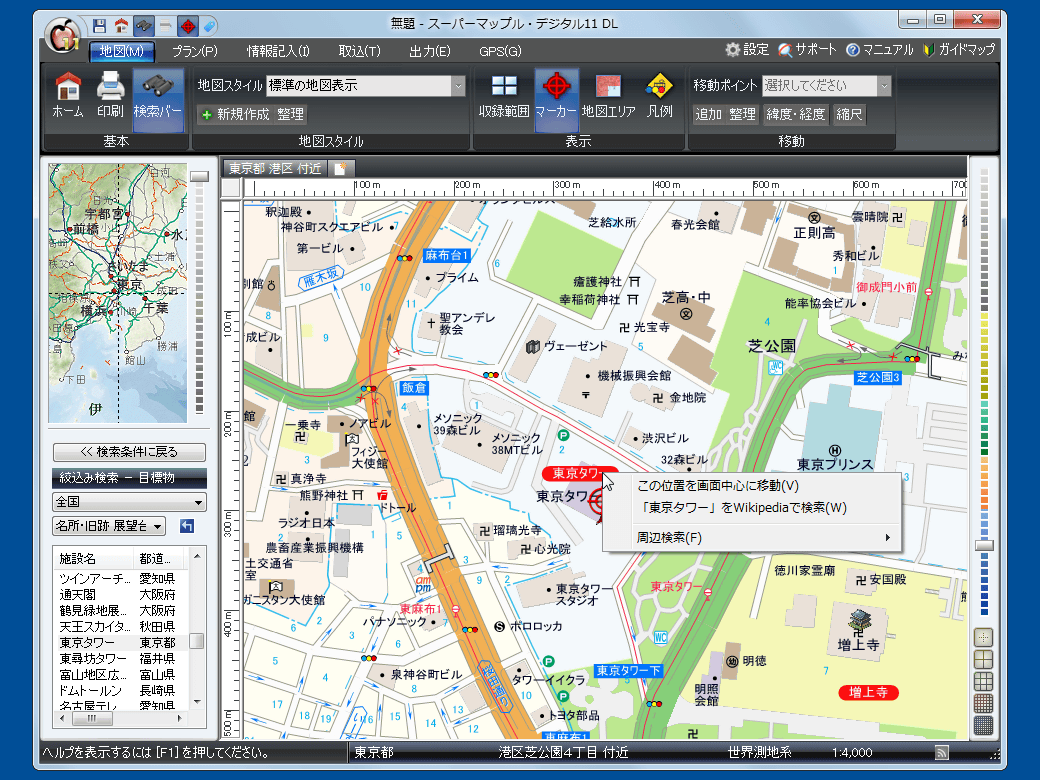The width and height of the screenshot is (1040, 780).
Task: Open the プラン(P) ribbon tab
Action: click(x=195, y=51)
